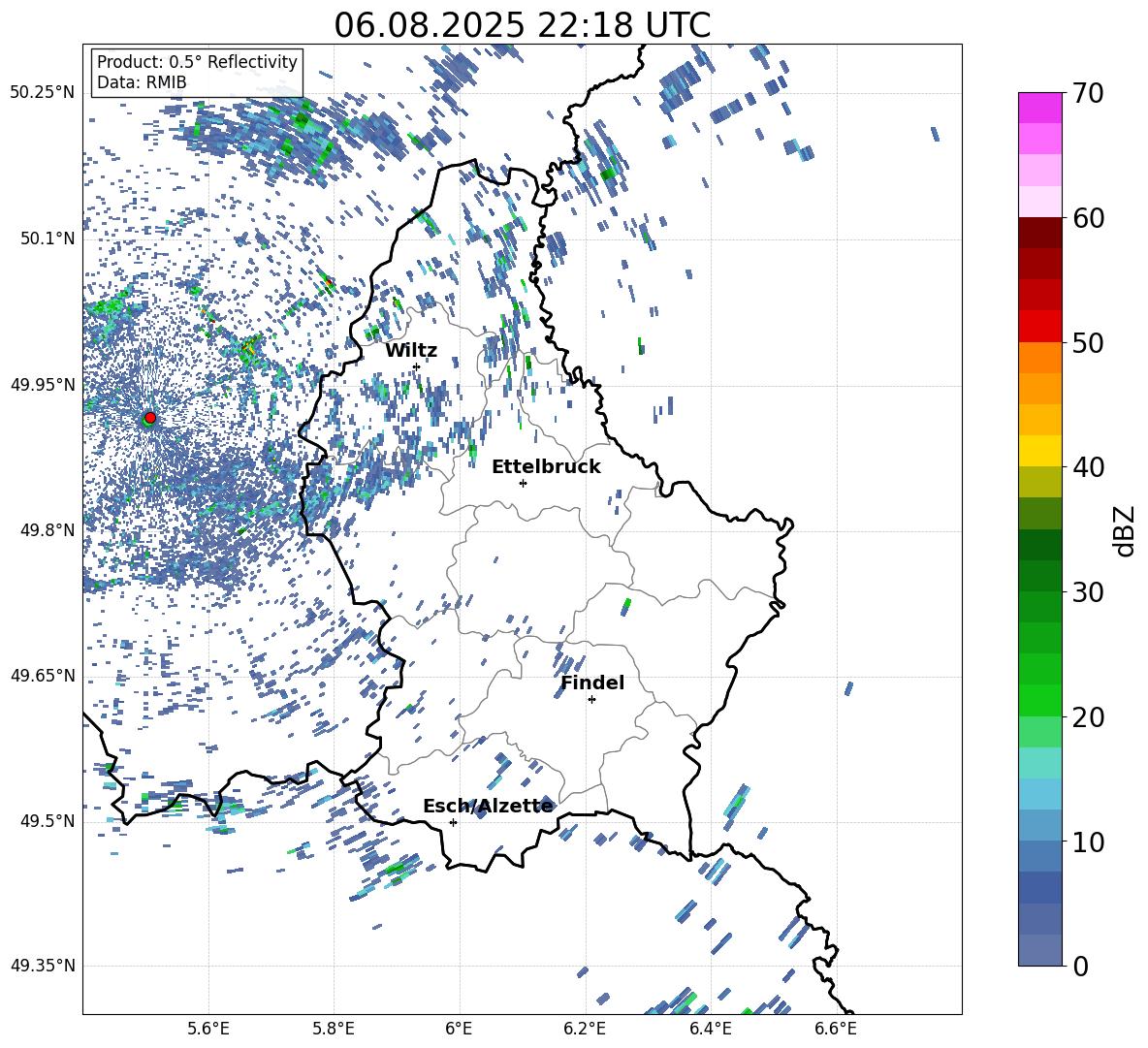Pick the bright green swatch at 20 dBZ
This screenshot has width=1148, height=1048.
(x=1040, y=701)
